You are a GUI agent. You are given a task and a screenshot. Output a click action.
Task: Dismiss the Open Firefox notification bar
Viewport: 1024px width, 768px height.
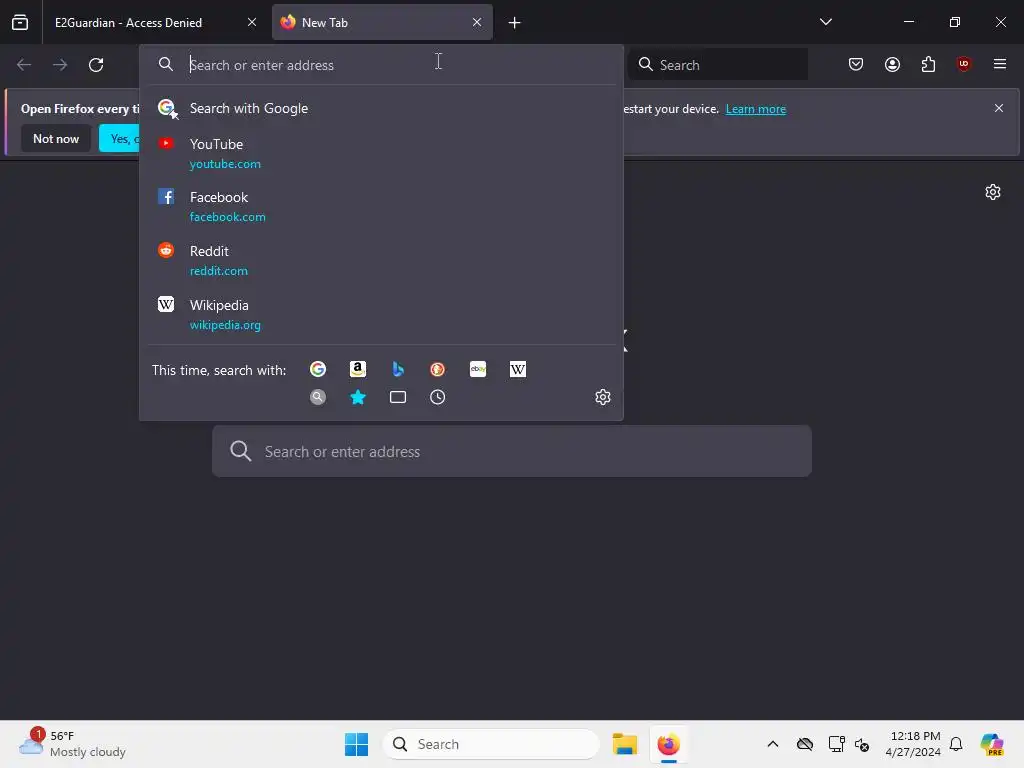click(x=999, y=108)
